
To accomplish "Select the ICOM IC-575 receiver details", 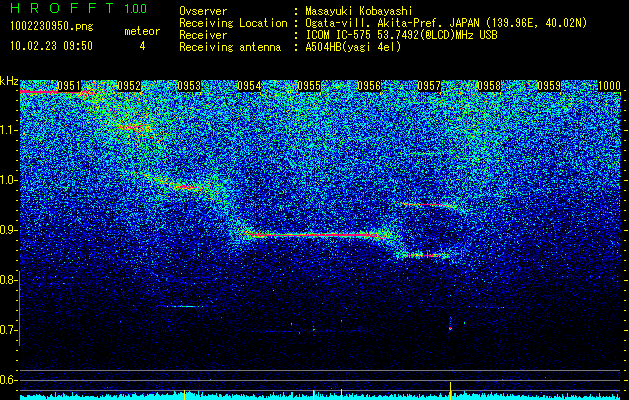I will [401, 35].
